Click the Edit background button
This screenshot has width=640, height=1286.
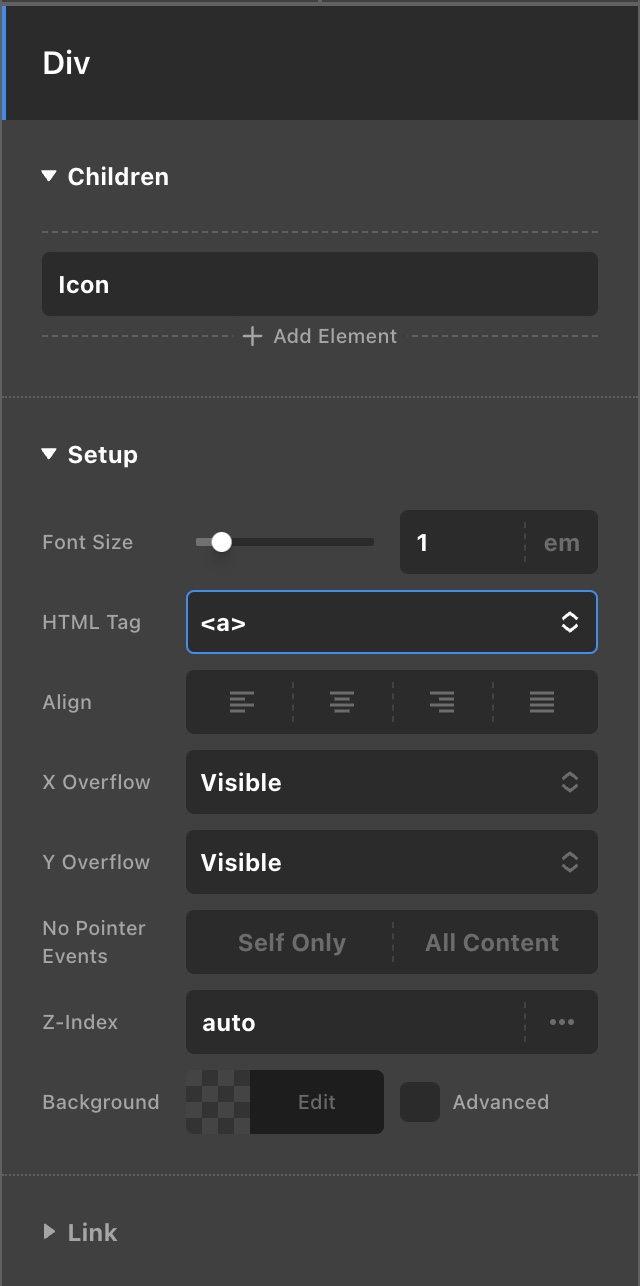316,1102
